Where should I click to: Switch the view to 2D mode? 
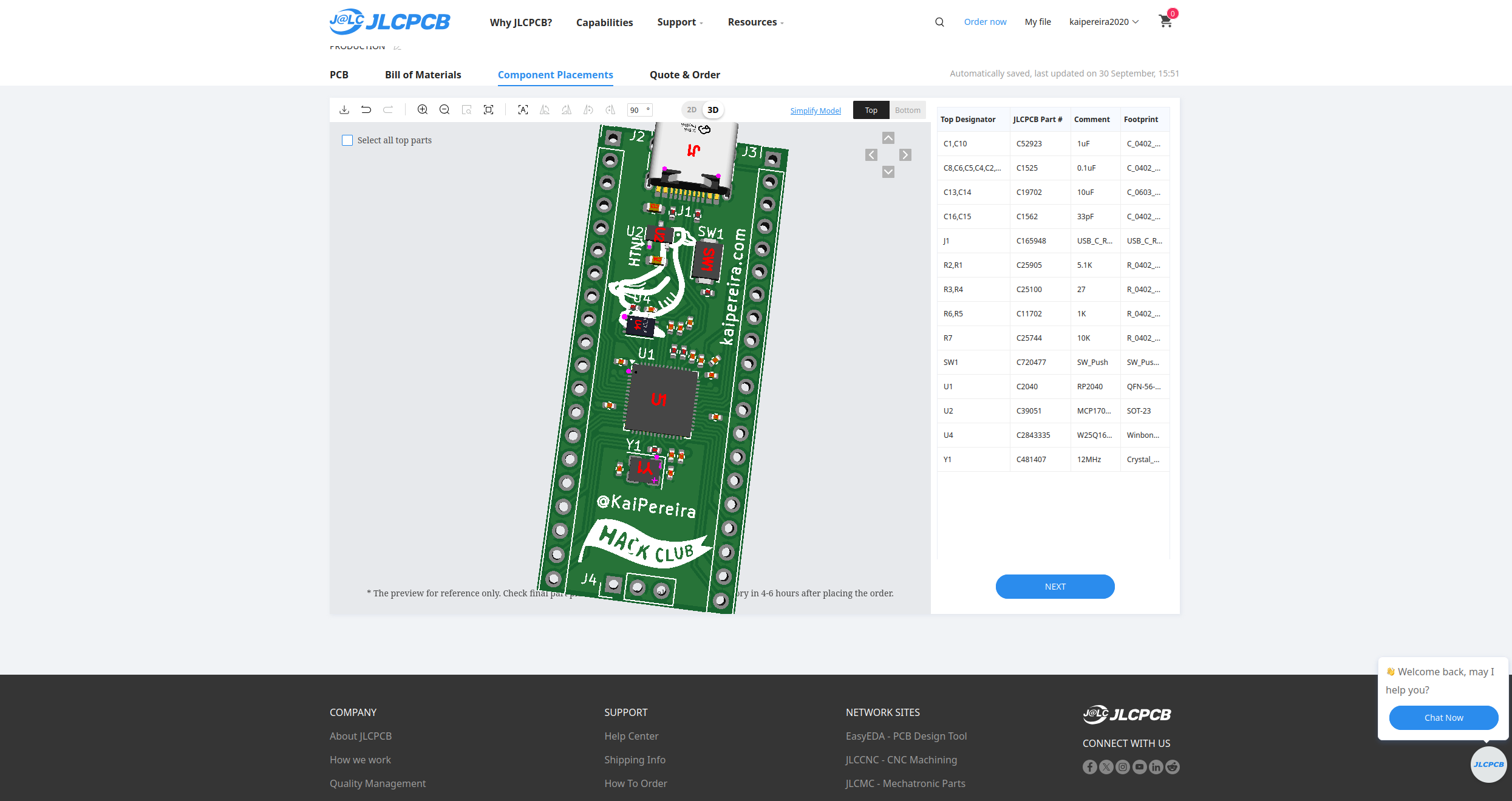click(692, 110)
